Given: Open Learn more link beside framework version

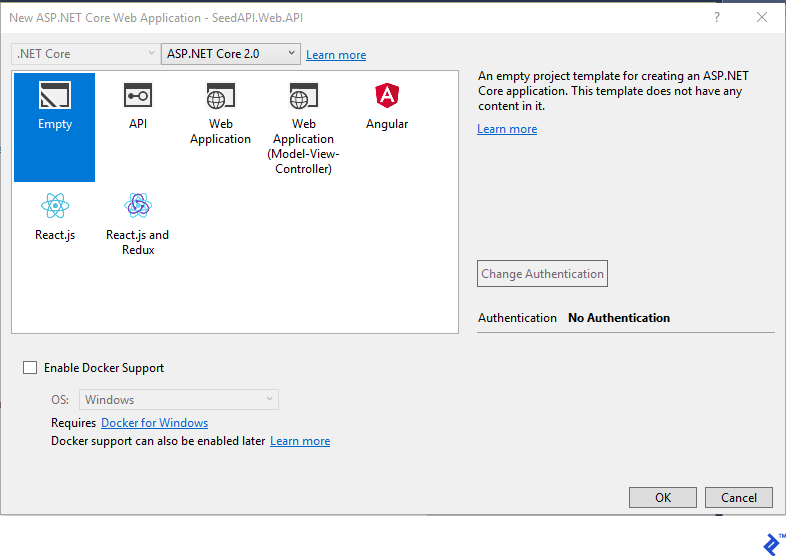Looking at the screenshot, I should pos(336,55).
